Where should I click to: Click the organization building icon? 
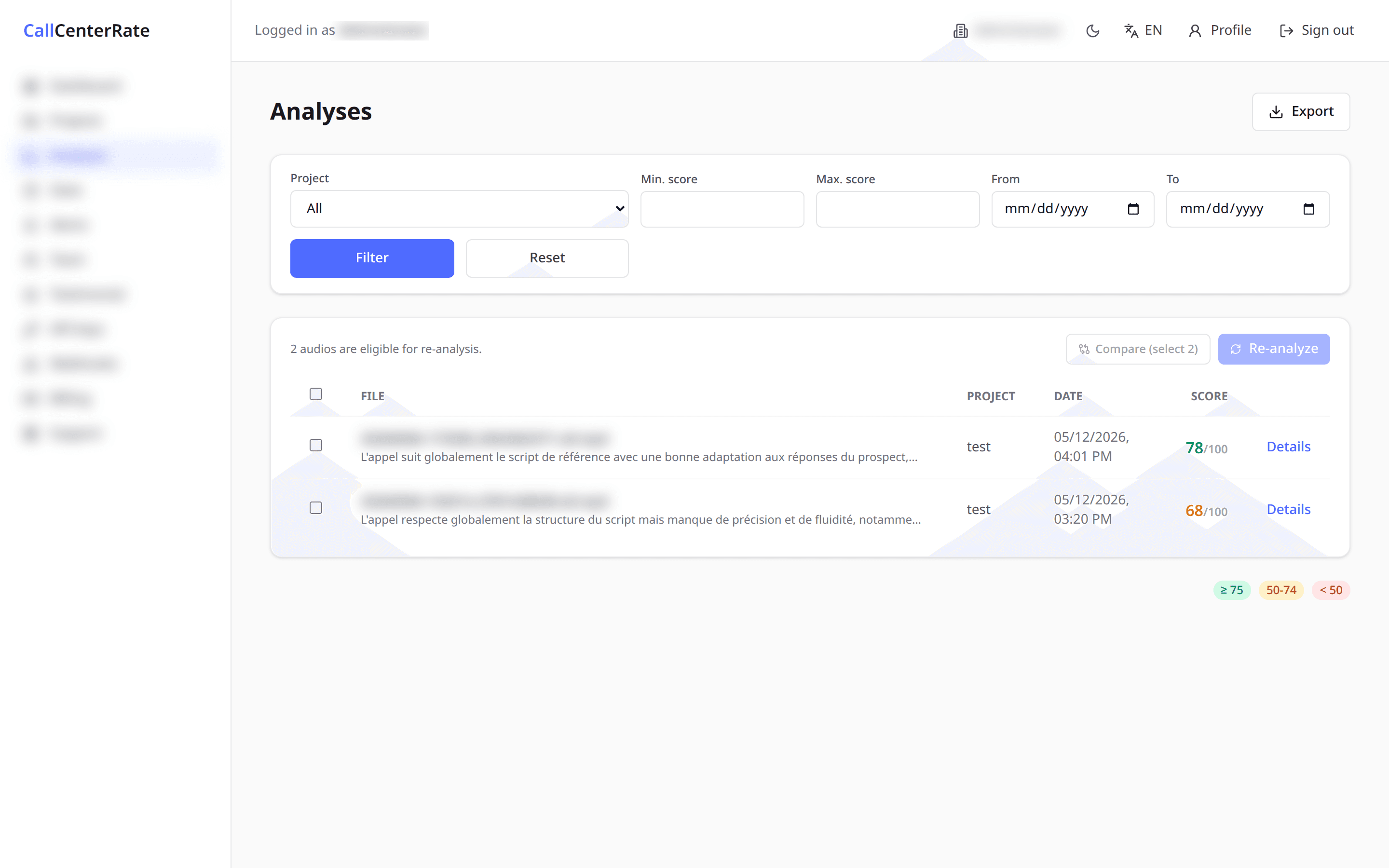point(960,30)
